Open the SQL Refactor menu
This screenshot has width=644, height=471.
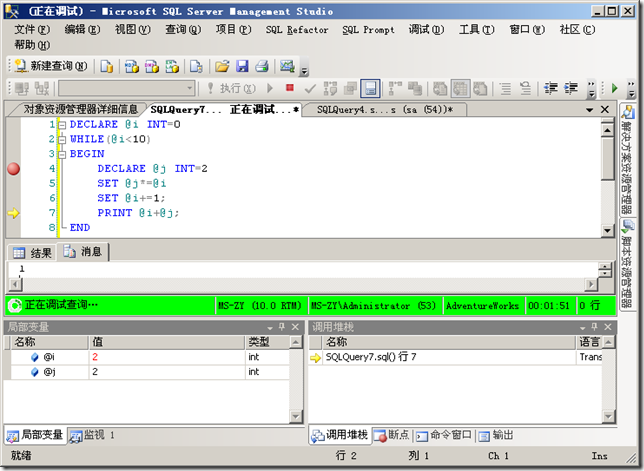tap(297, 30)
